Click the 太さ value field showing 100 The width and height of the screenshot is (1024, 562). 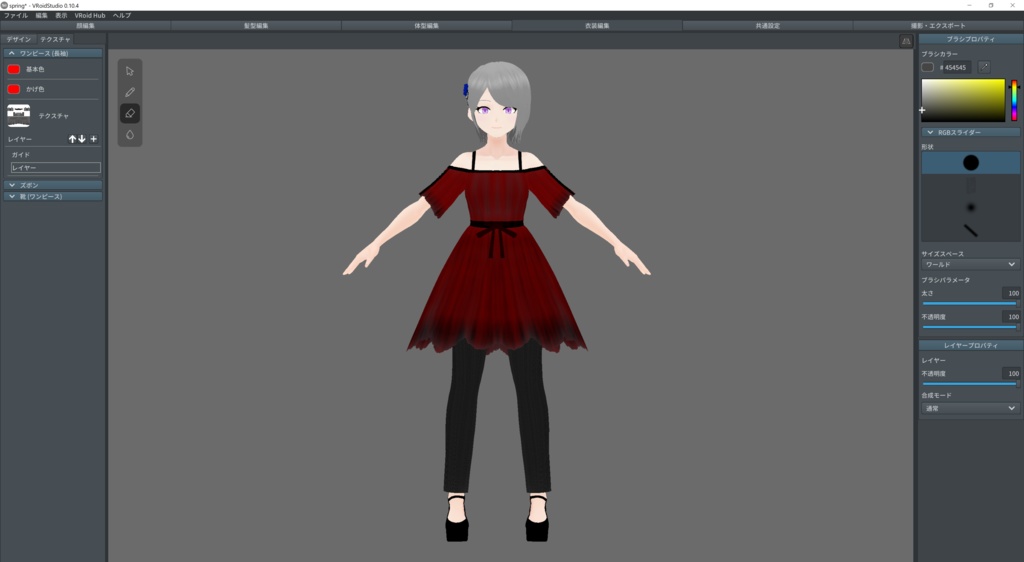(x=1010, y=293)
